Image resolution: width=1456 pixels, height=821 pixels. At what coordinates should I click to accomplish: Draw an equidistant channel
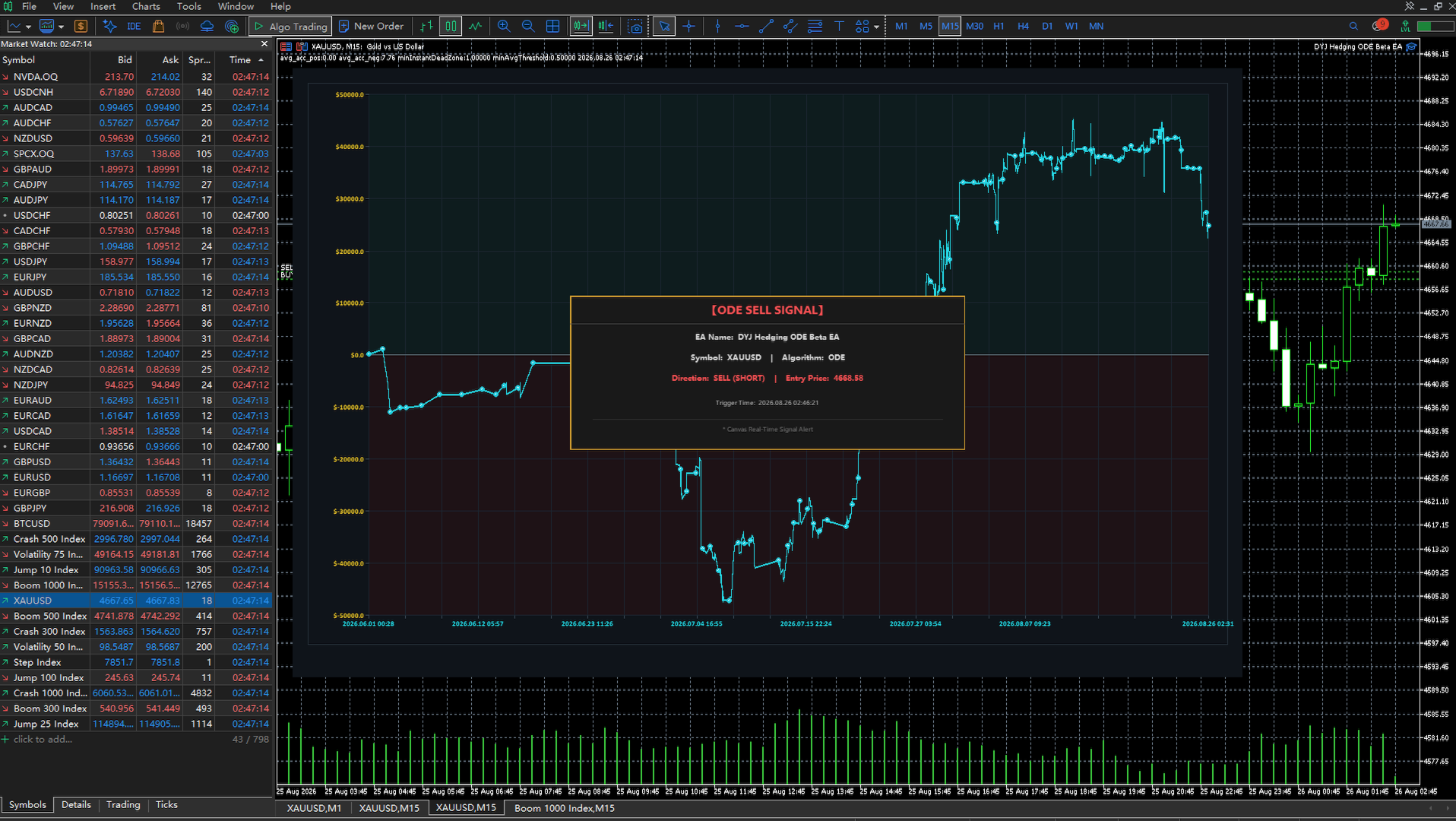coord(790,26)
